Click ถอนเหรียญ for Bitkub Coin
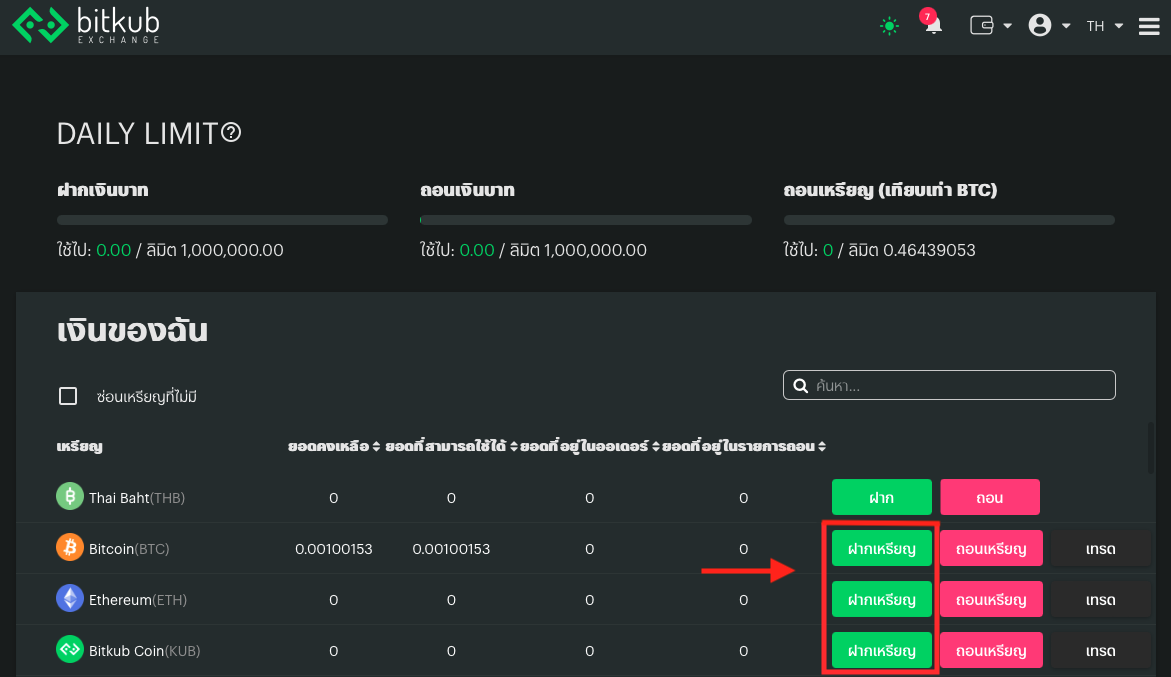This screenshot has height=677, width=1171. point(991,649)
